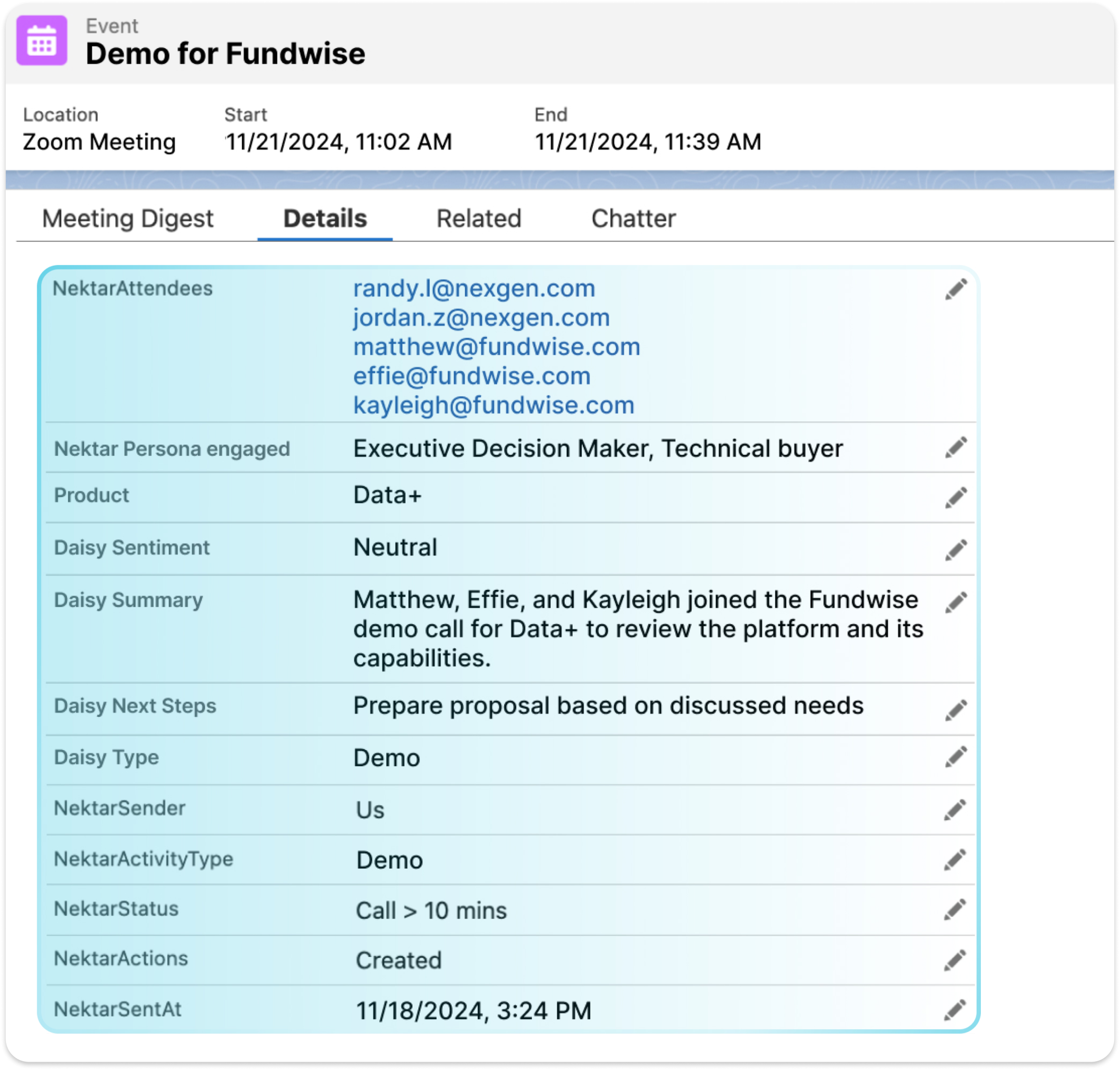
Task: Click the purple Event calendar icon
Action: [x=42, y=41]
